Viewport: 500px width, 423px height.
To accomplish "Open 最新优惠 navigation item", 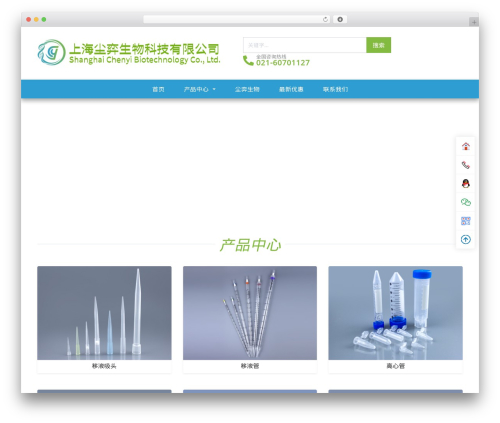I will point(291,89).
